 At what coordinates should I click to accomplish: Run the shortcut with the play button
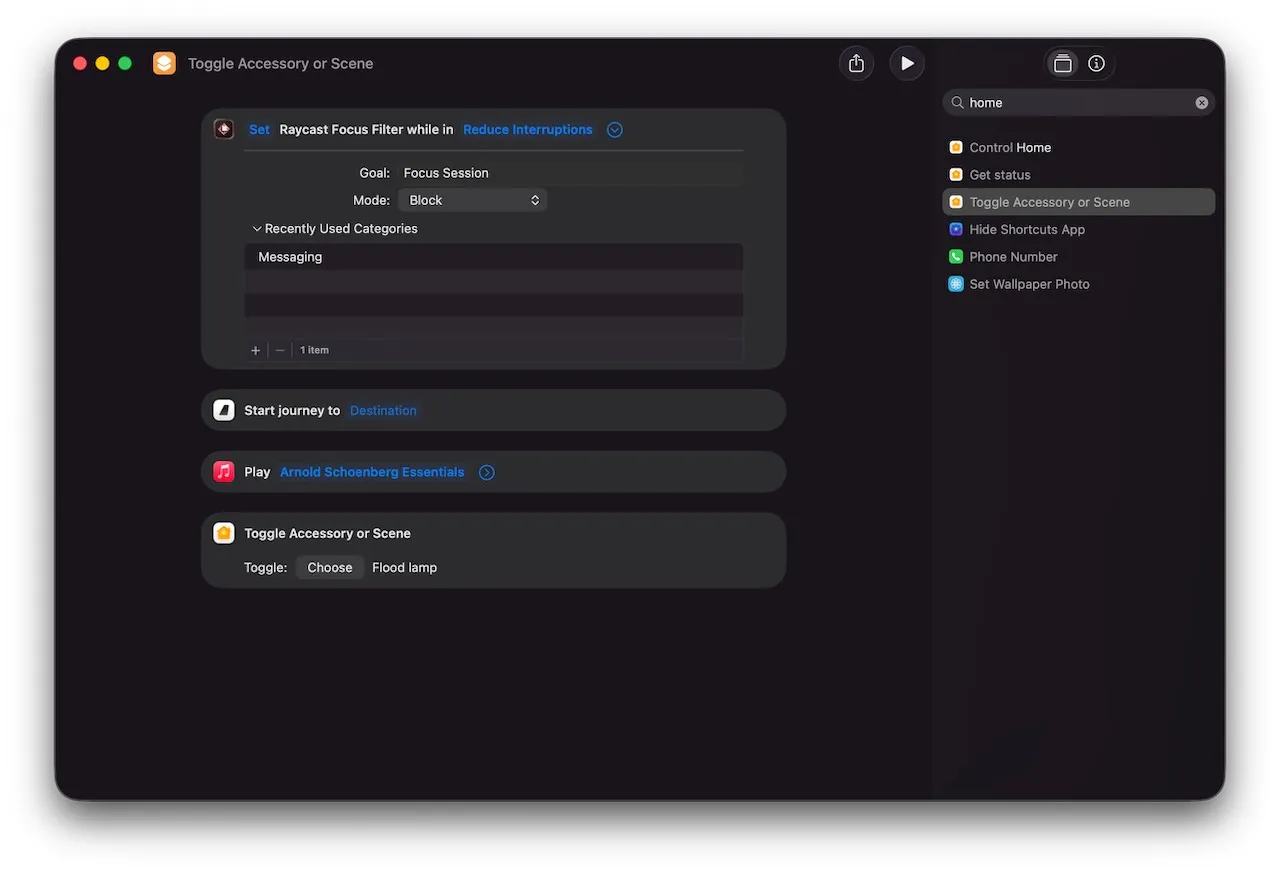(907, 62)
